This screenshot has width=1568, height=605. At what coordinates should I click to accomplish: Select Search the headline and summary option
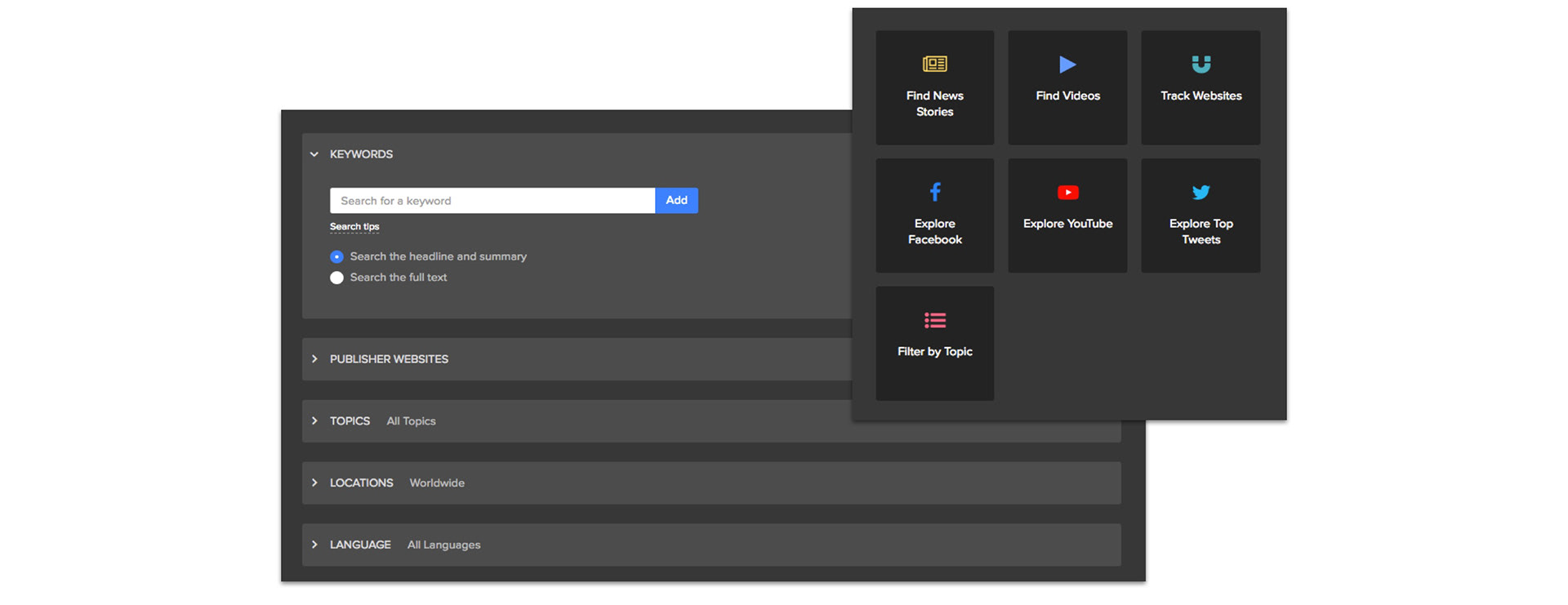point(336,256)
